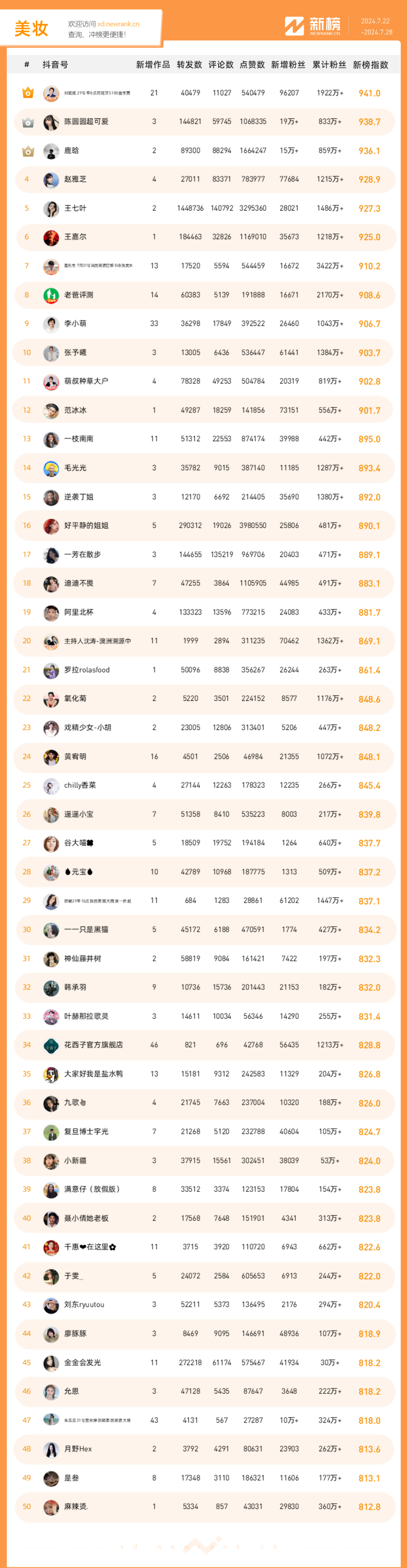This screenshot has height=1568, width=407.
Task: Click the 941.0 index score
Action: [369, 94]
